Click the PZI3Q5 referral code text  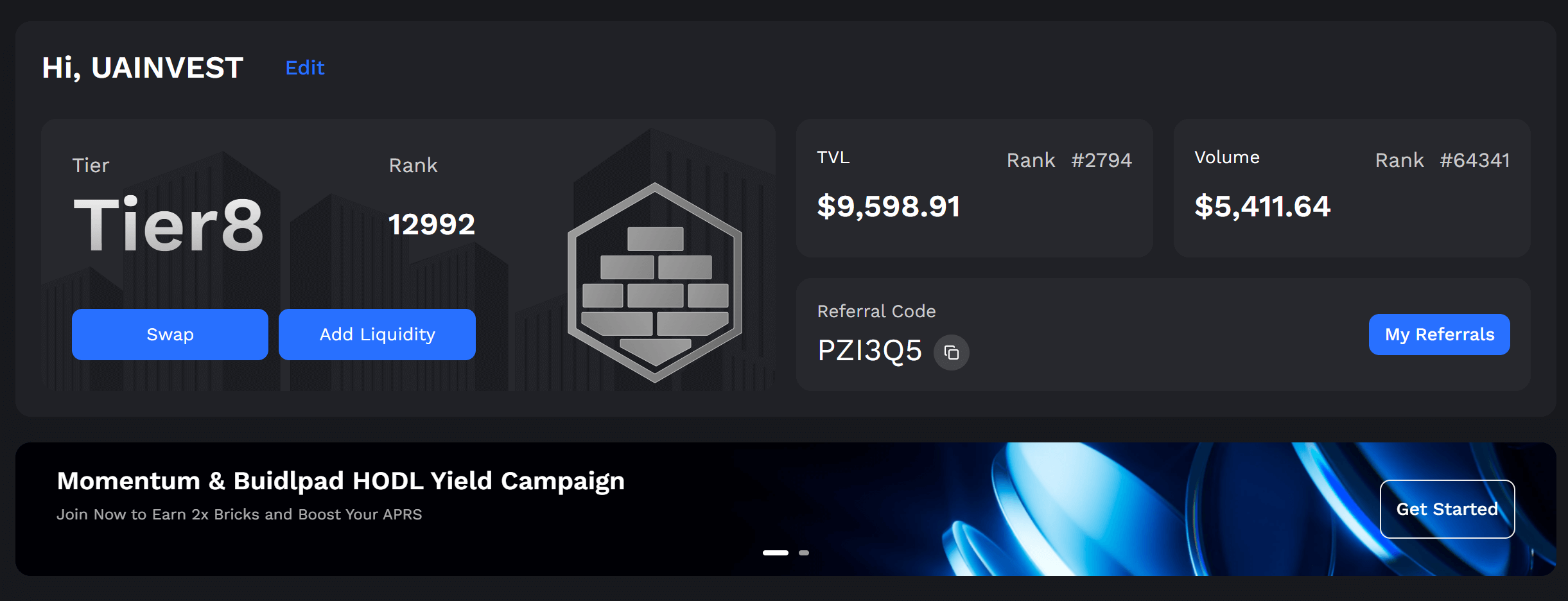[x=869, y=351]
